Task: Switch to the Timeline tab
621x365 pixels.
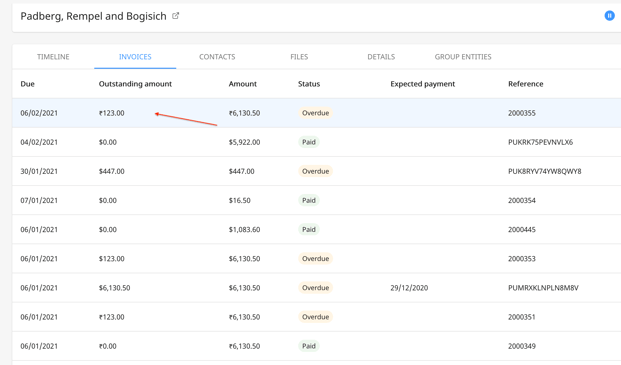Action: (x=53, y=57)
